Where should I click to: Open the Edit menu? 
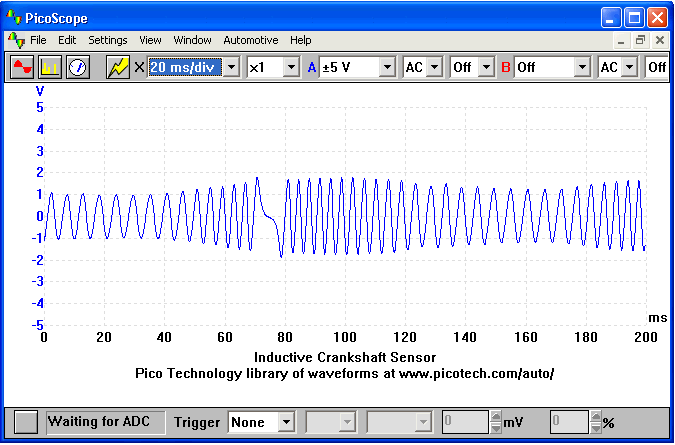click(x=67, y=40)
